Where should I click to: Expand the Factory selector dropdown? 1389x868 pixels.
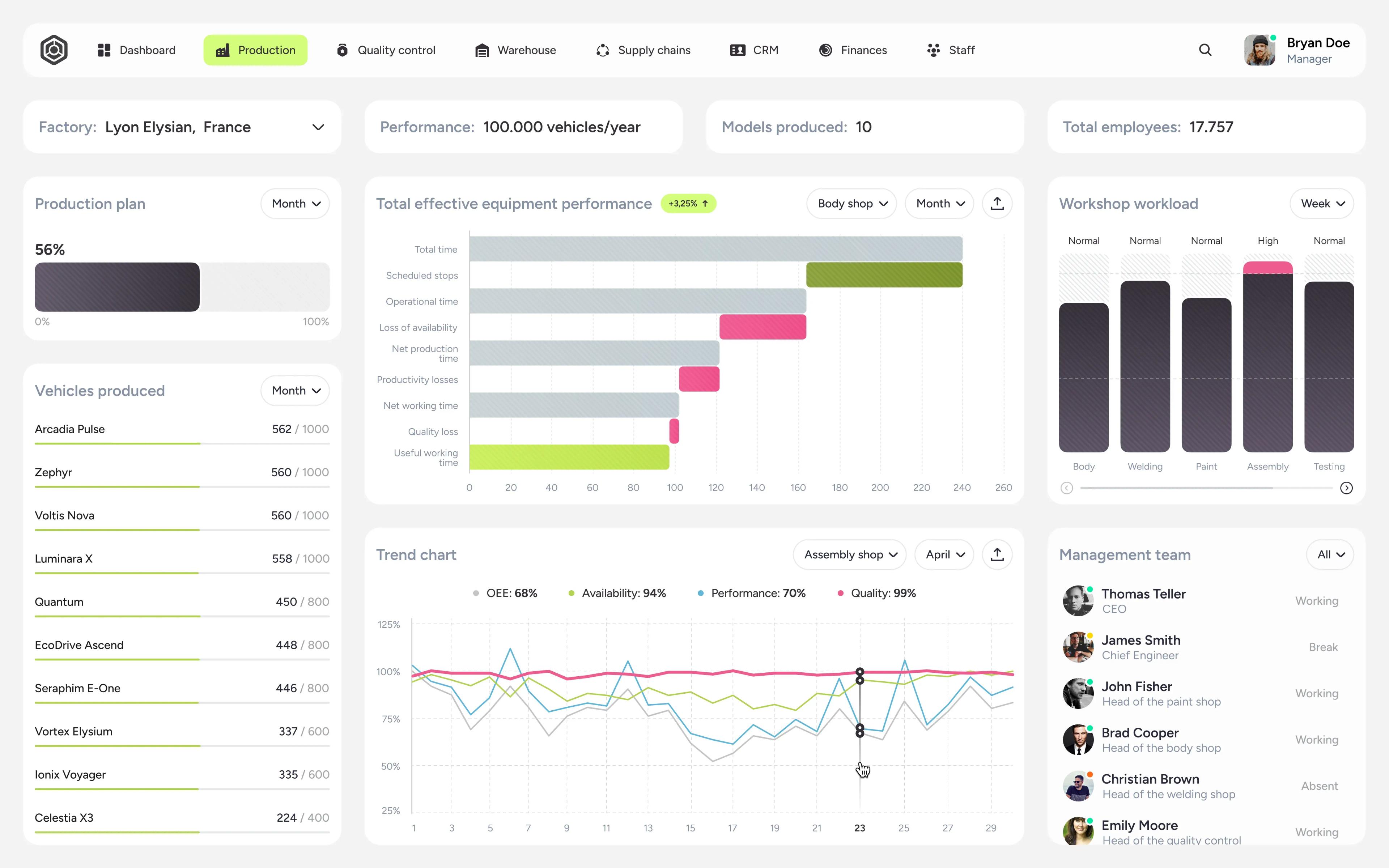click(318, 127)
